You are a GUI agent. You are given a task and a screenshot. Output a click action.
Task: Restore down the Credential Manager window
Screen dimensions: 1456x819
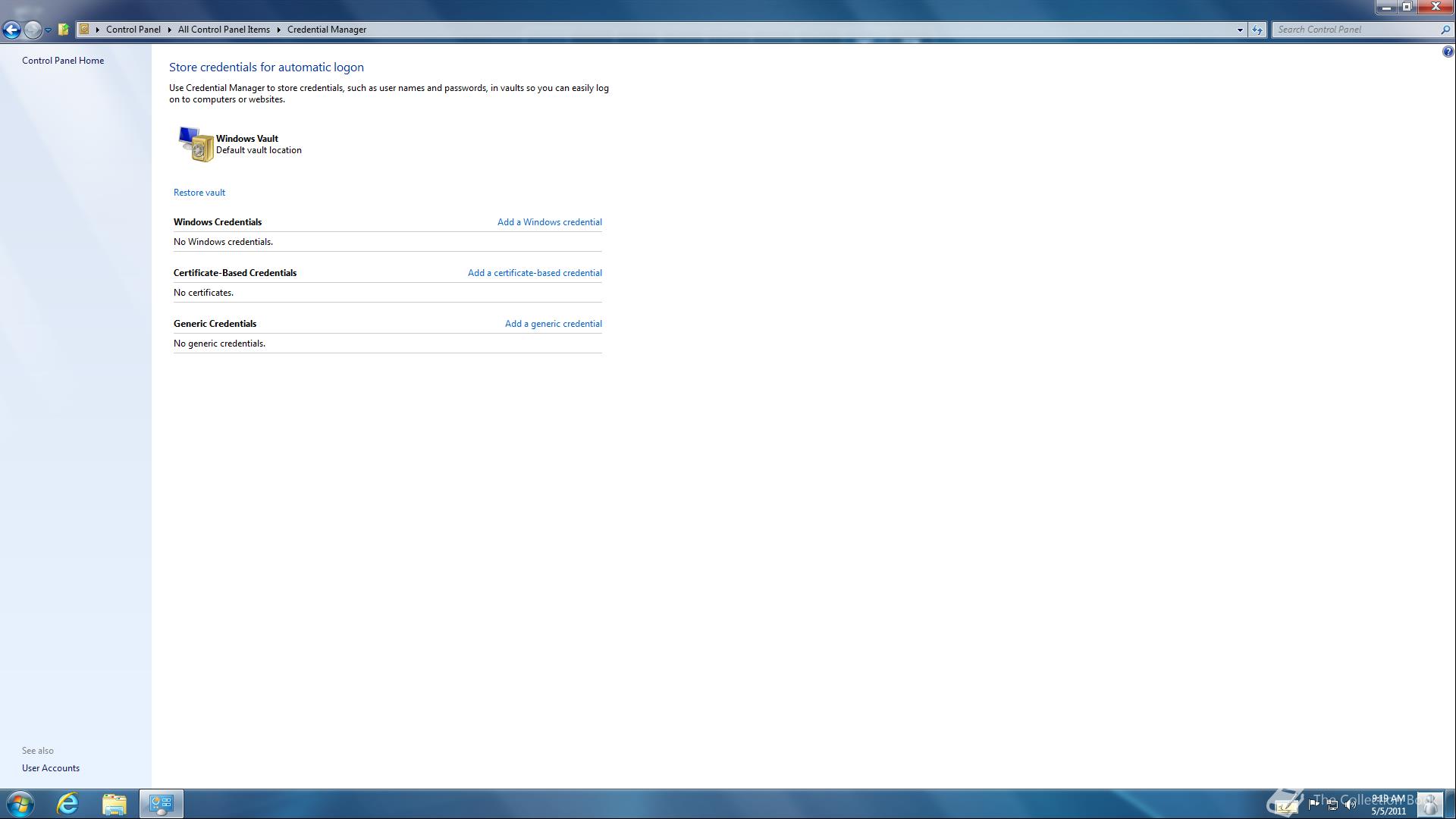point(1407,7)
